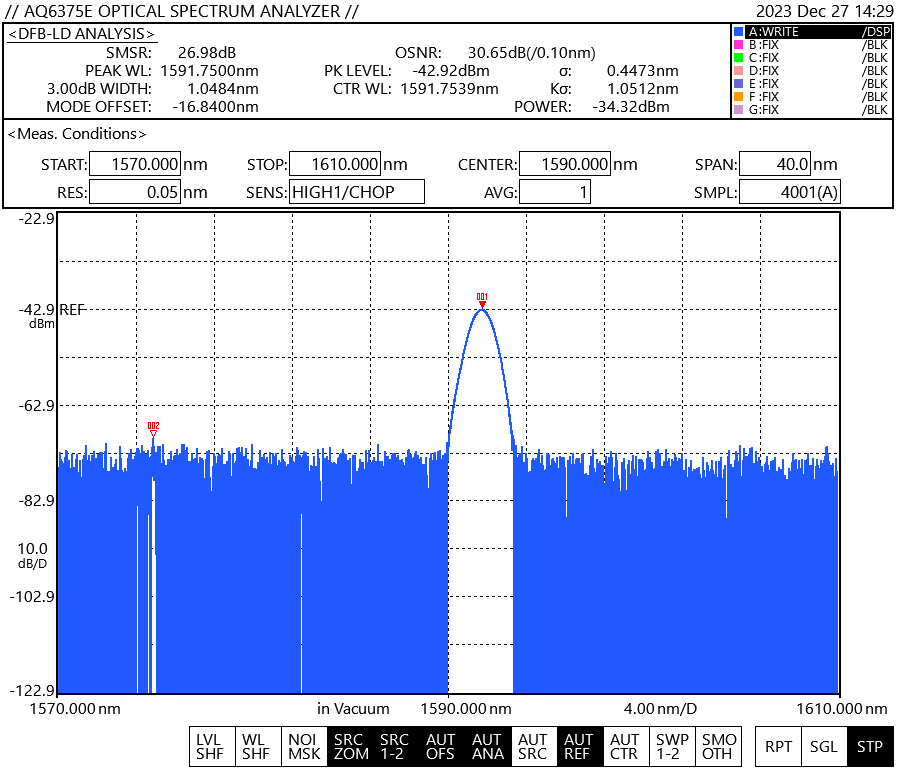Disable AUT OFS auto offset

coord(441,746)
